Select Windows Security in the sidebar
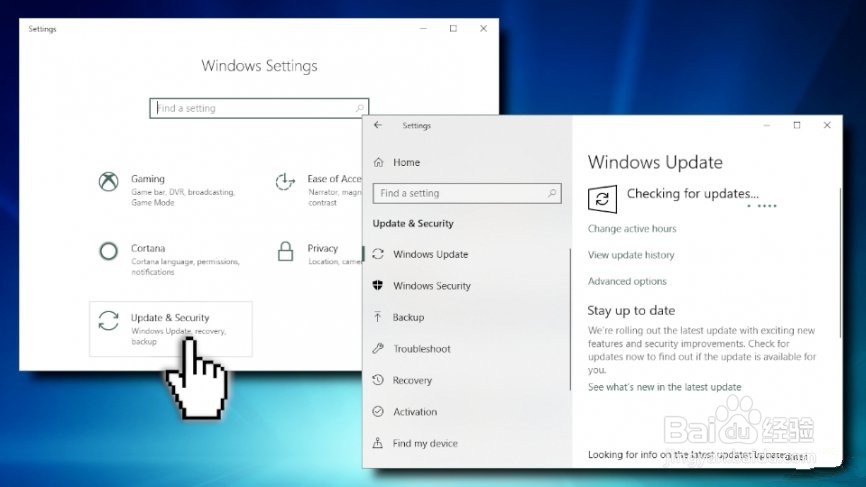Viewport: 866px width, 487px height. [x=432, y=285]
